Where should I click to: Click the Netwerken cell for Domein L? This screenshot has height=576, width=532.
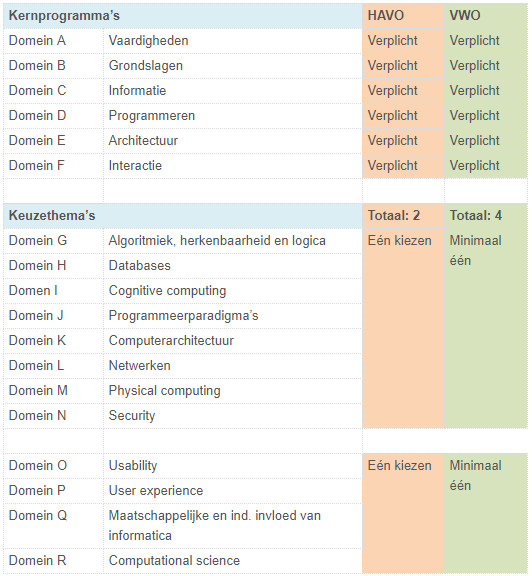pos(233,366)
